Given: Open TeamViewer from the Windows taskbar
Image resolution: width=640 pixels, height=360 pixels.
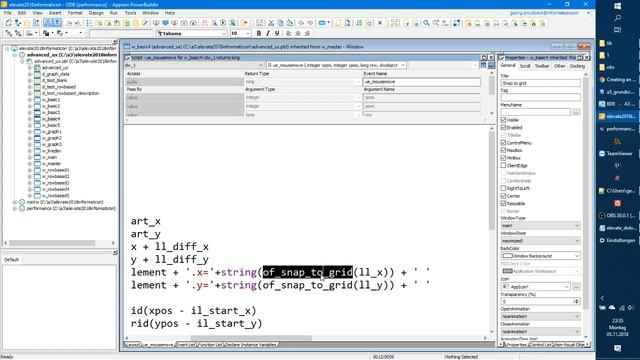Looking at the screenshot, I should [617, 153].
